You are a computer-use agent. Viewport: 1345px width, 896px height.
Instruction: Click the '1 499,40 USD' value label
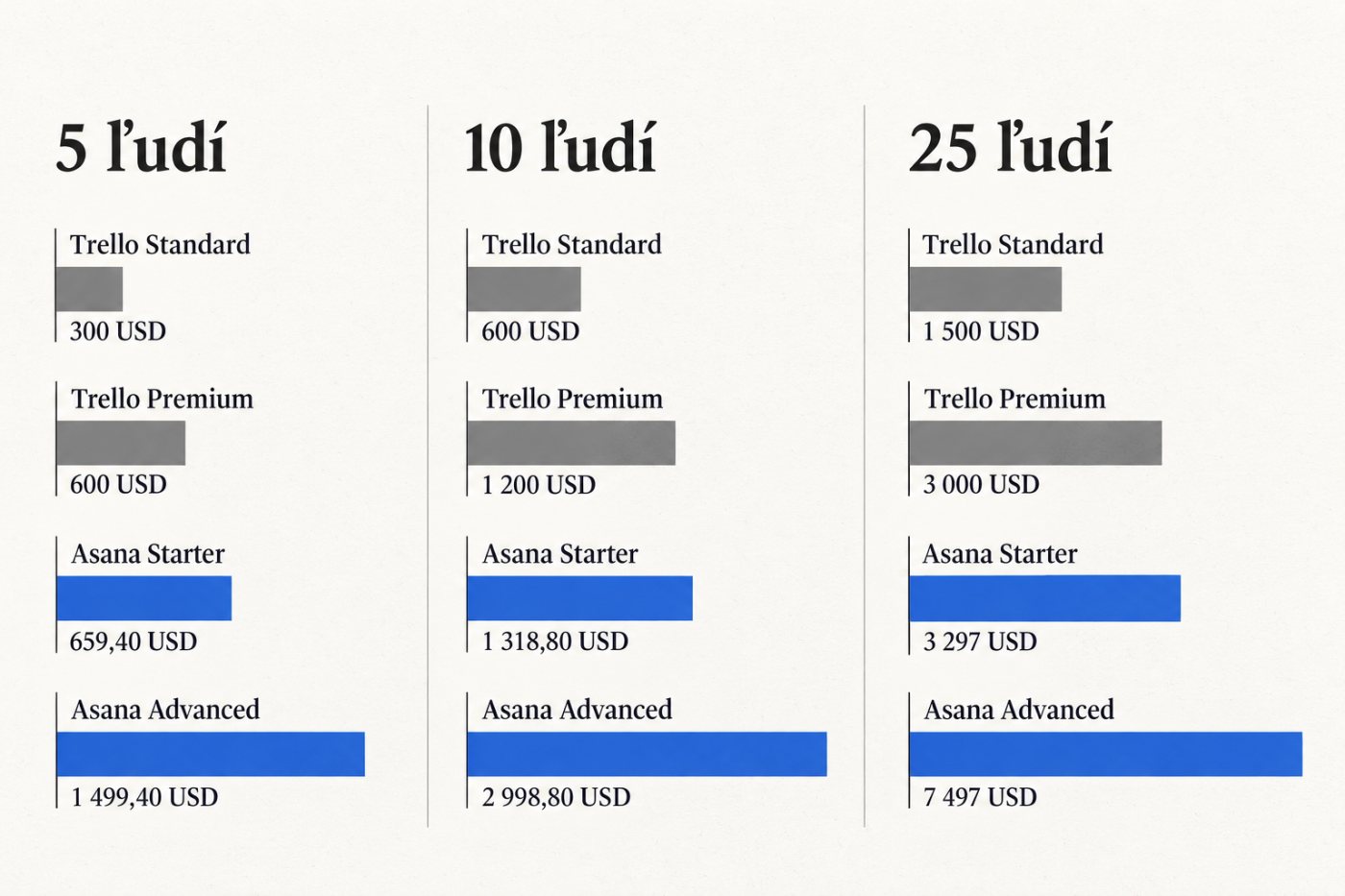pos(145,797)
